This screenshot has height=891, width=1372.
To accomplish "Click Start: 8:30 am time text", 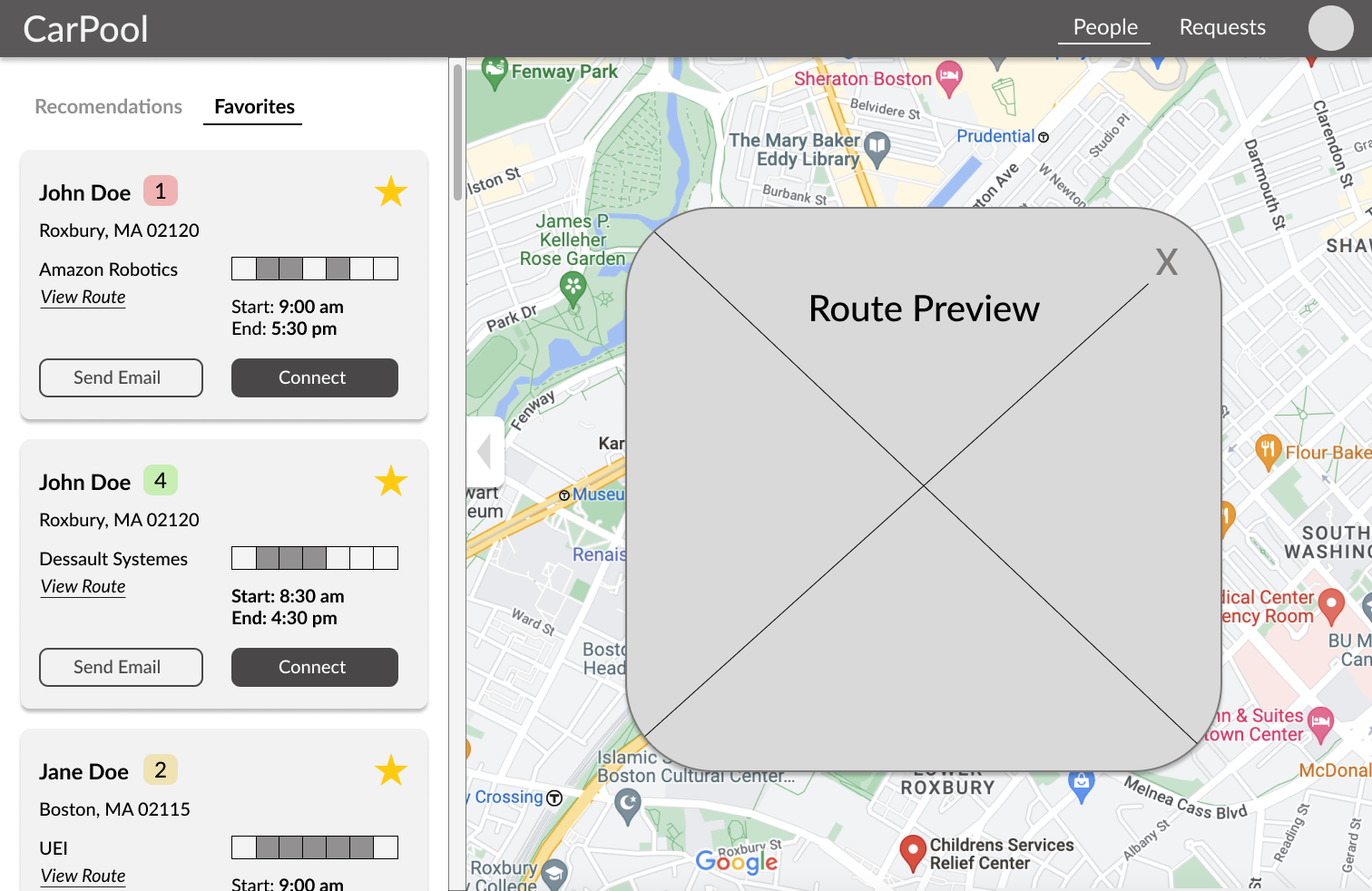I will (288, 596).
